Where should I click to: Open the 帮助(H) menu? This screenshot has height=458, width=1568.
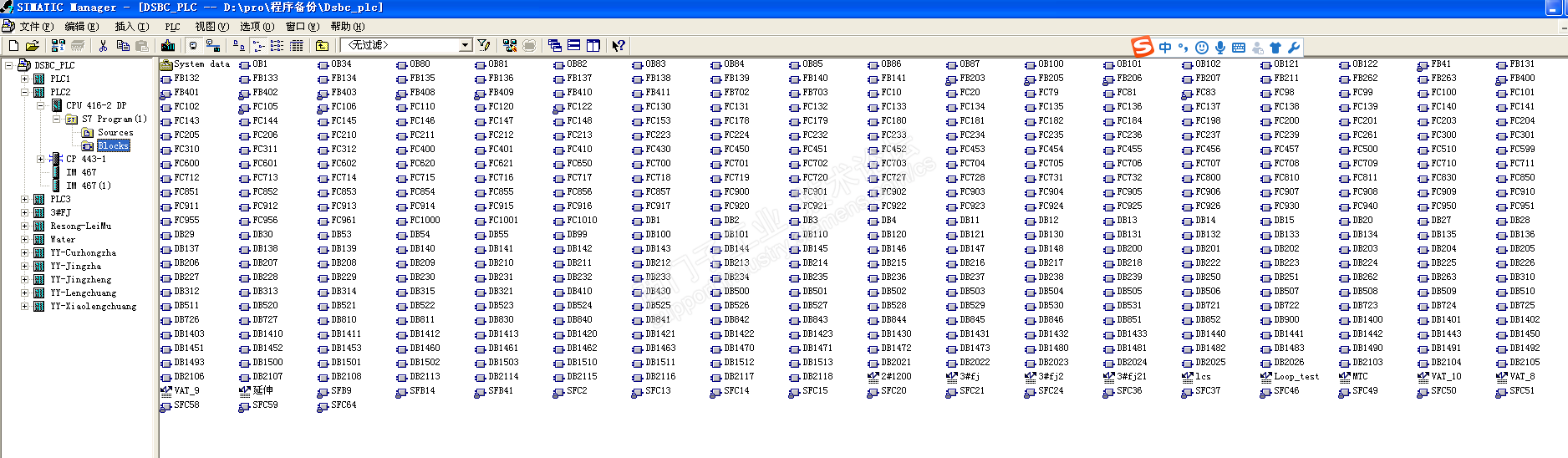tap(347, 27)
